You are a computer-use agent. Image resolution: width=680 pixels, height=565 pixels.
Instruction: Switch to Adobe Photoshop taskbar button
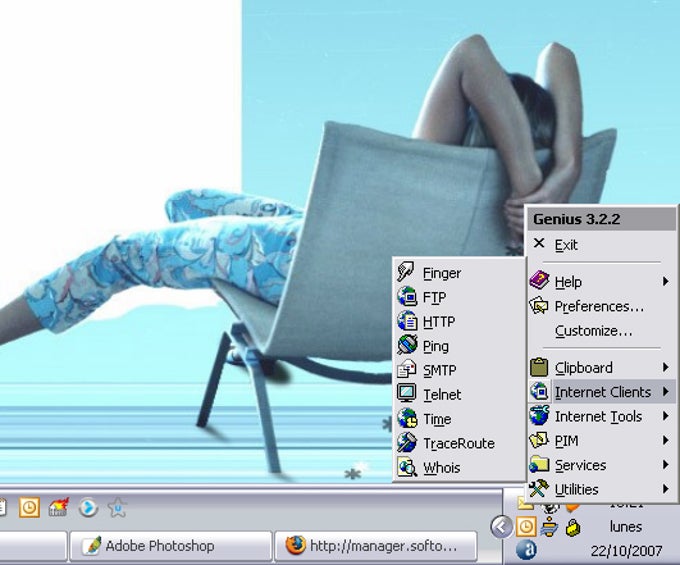pyautogui.click(x=170, y=545)
